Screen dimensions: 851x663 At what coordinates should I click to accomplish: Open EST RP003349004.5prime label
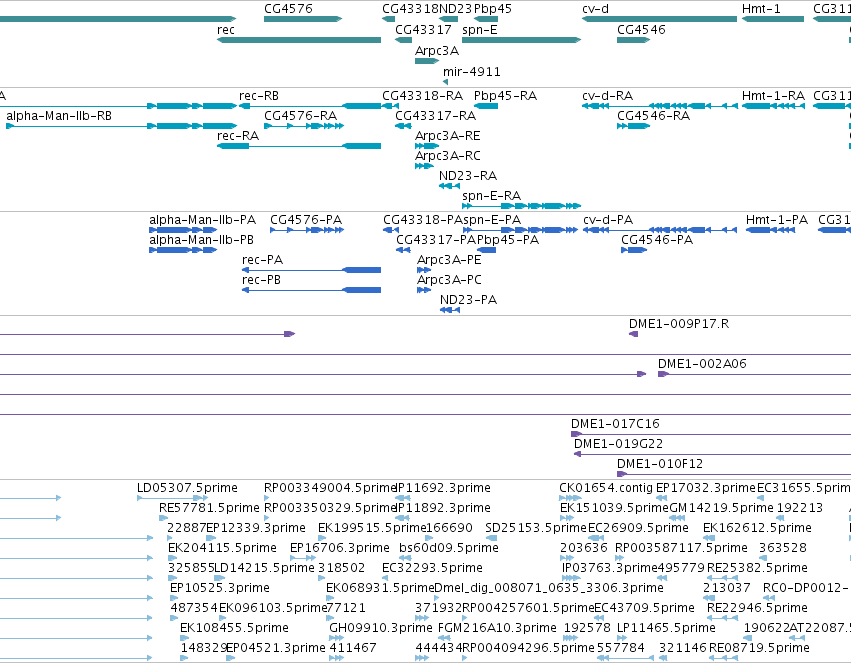(330, 488)
